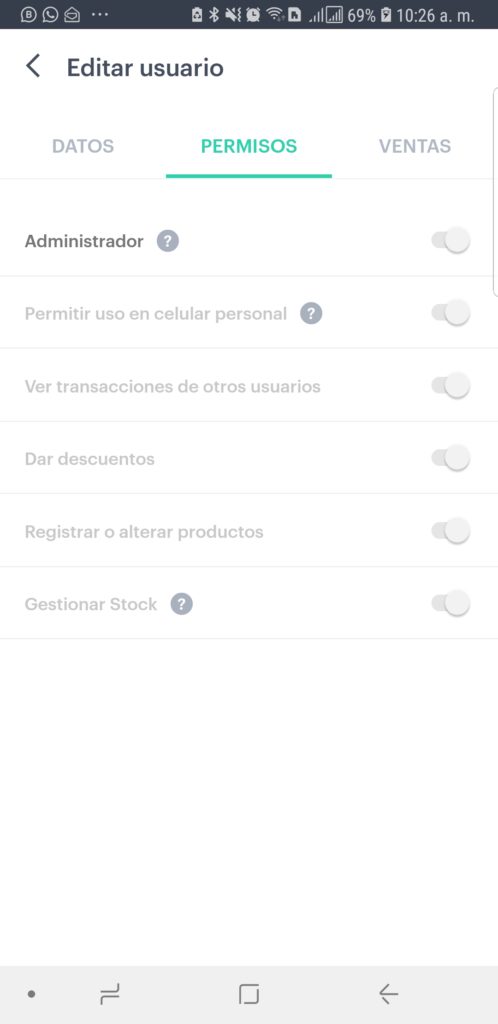Switch to the DATOS tab
Screen dimensions: 498x1024
coord(83,146)
